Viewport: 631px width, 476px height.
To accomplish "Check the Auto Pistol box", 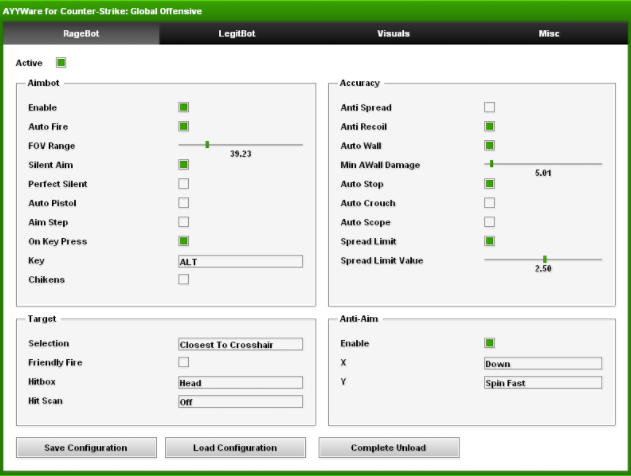I will tap(184, 203).
